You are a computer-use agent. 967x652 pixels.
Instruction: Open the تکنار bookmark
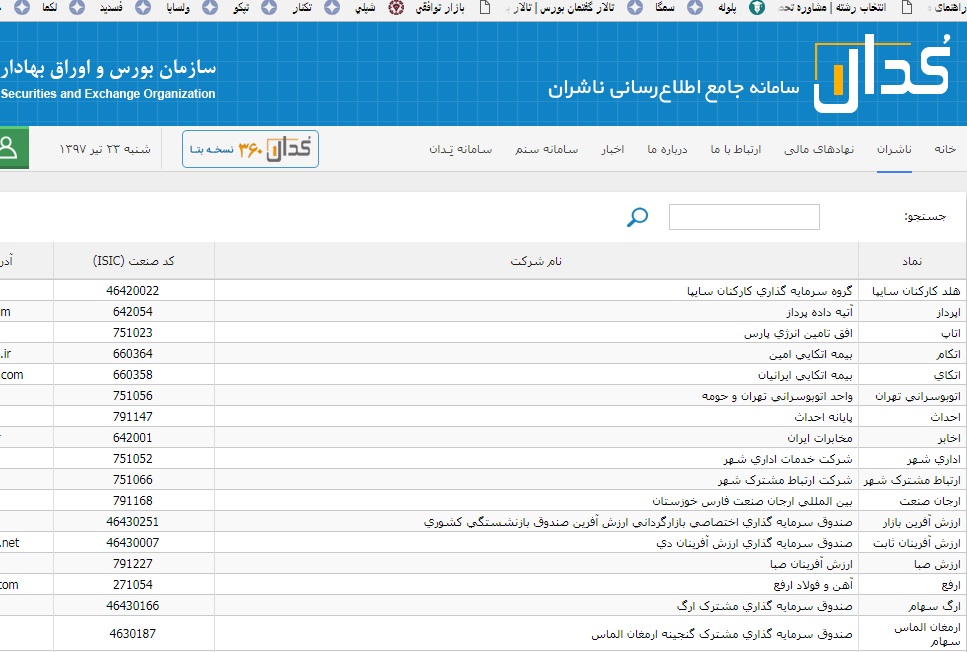click(x=316, y=7)
